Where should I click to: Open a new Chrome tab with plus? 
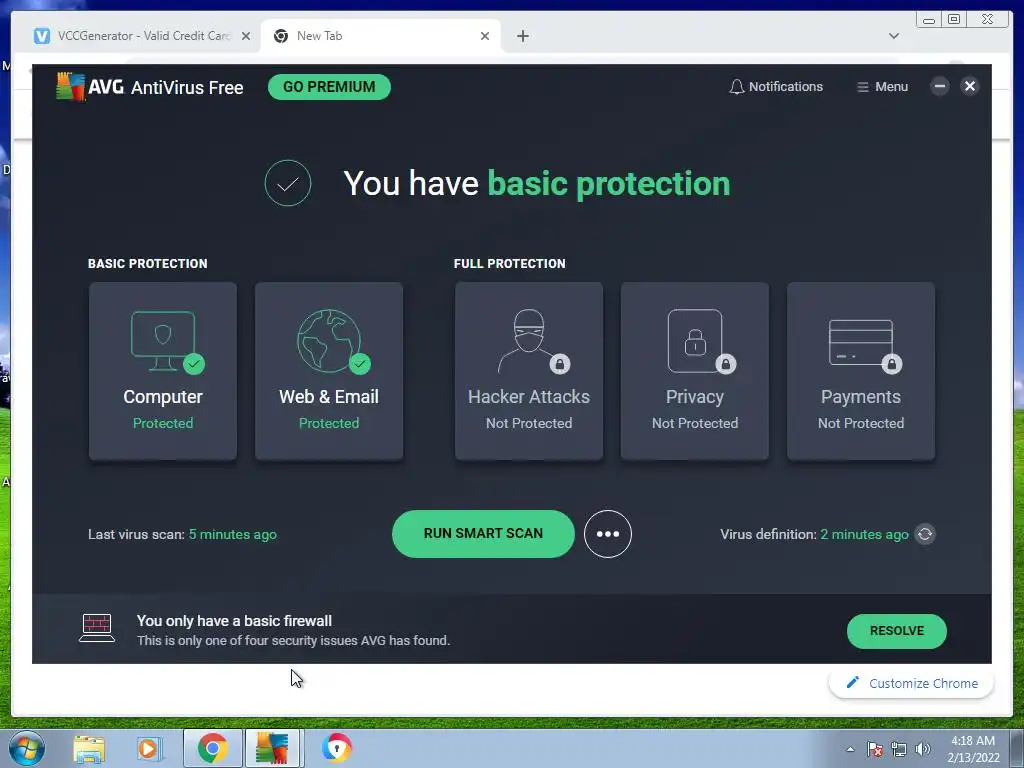pos(522,36)
